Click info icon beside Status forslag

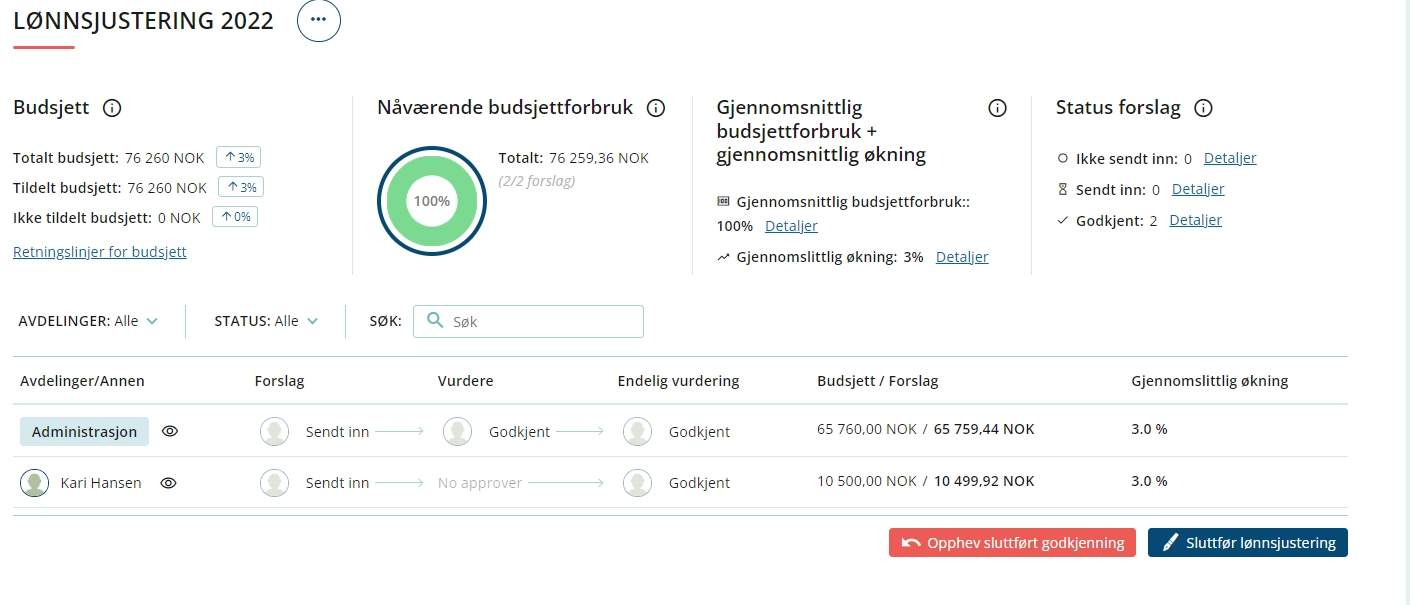click(x=1204, y=108)
